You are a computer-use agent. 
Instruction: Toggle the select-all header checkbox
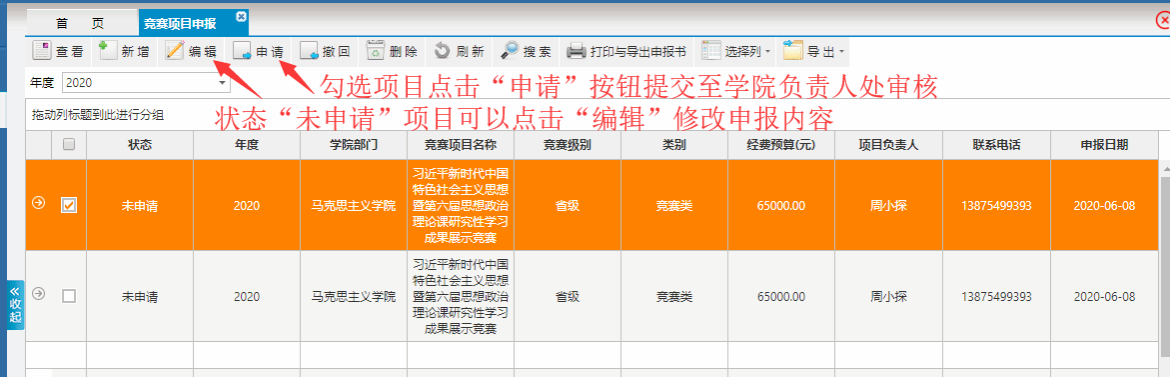[x=69, y=145]
